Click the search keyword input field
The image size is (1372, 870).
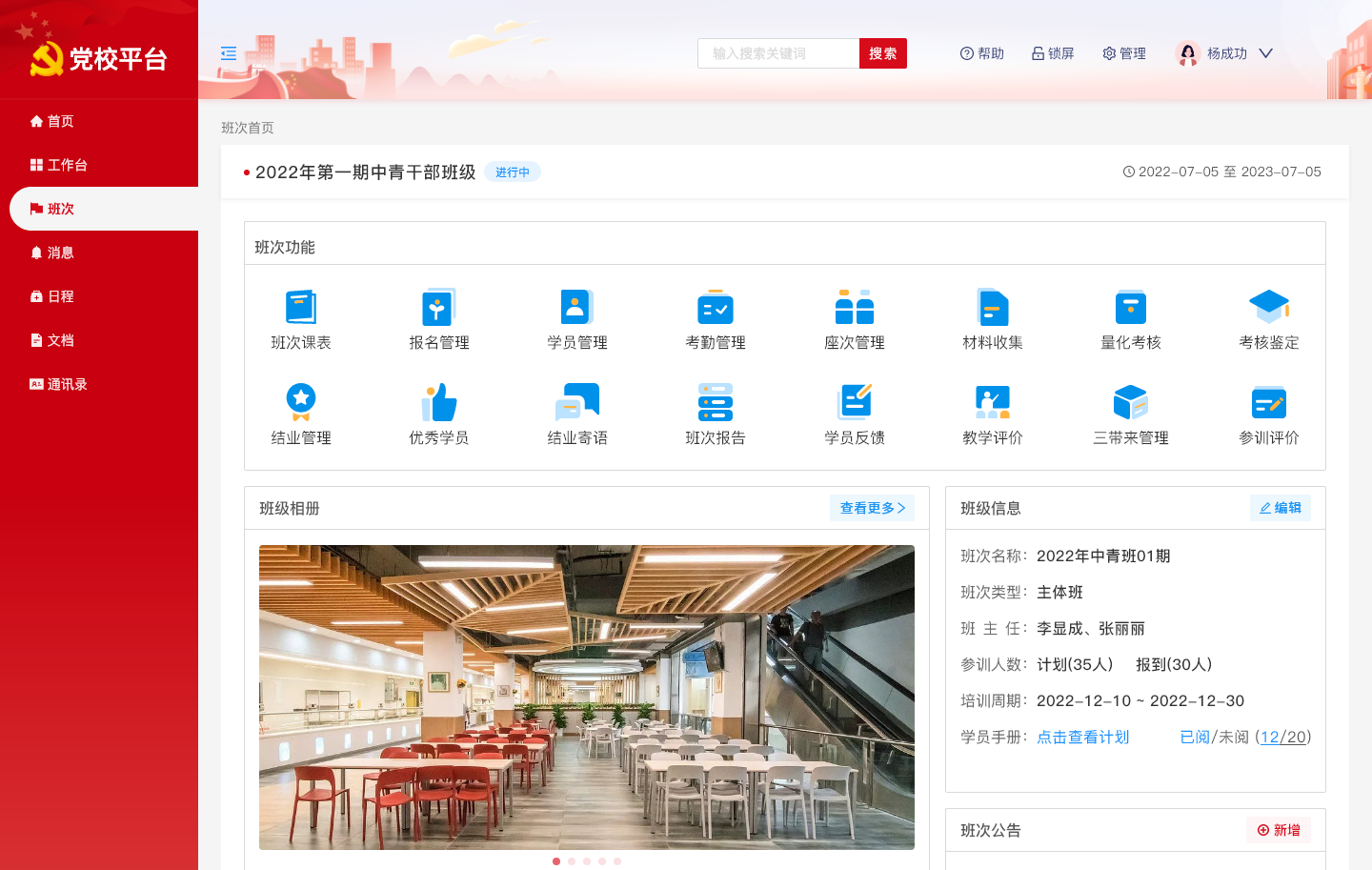[778, 53]
